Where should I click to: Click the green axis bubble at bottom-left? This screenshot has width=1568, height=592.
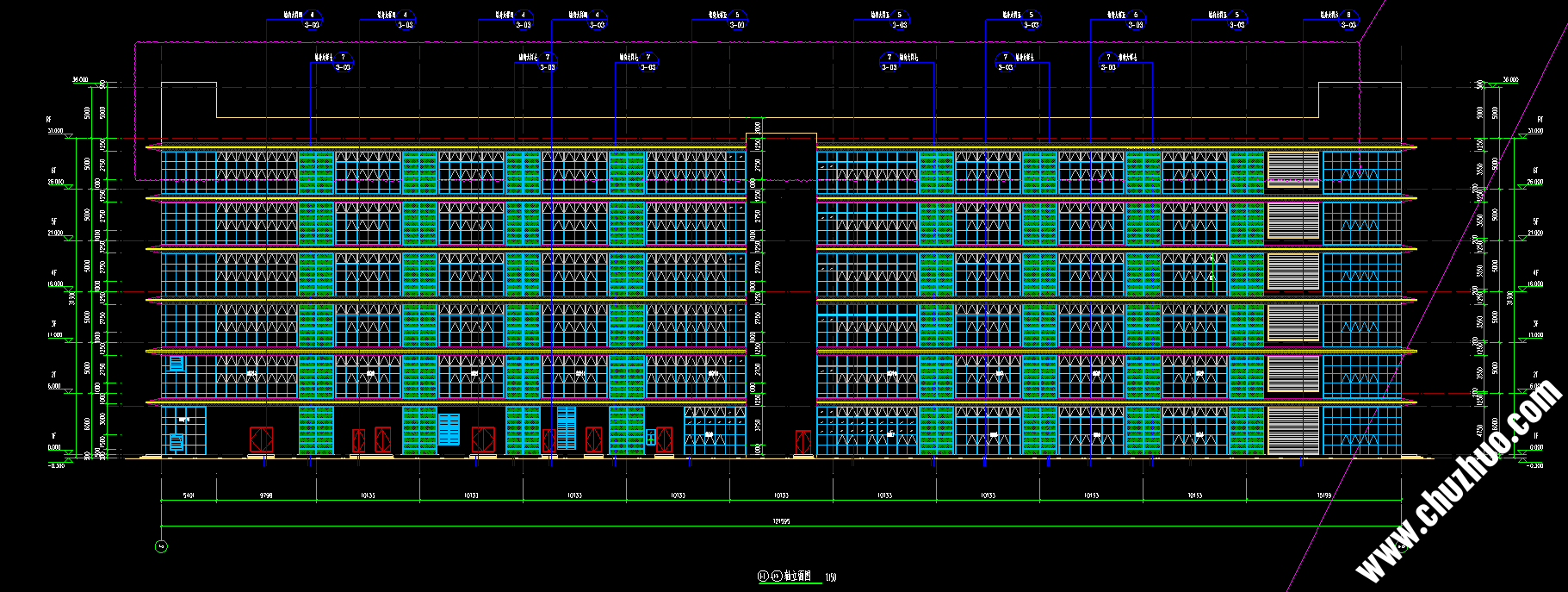pos(160,546)
